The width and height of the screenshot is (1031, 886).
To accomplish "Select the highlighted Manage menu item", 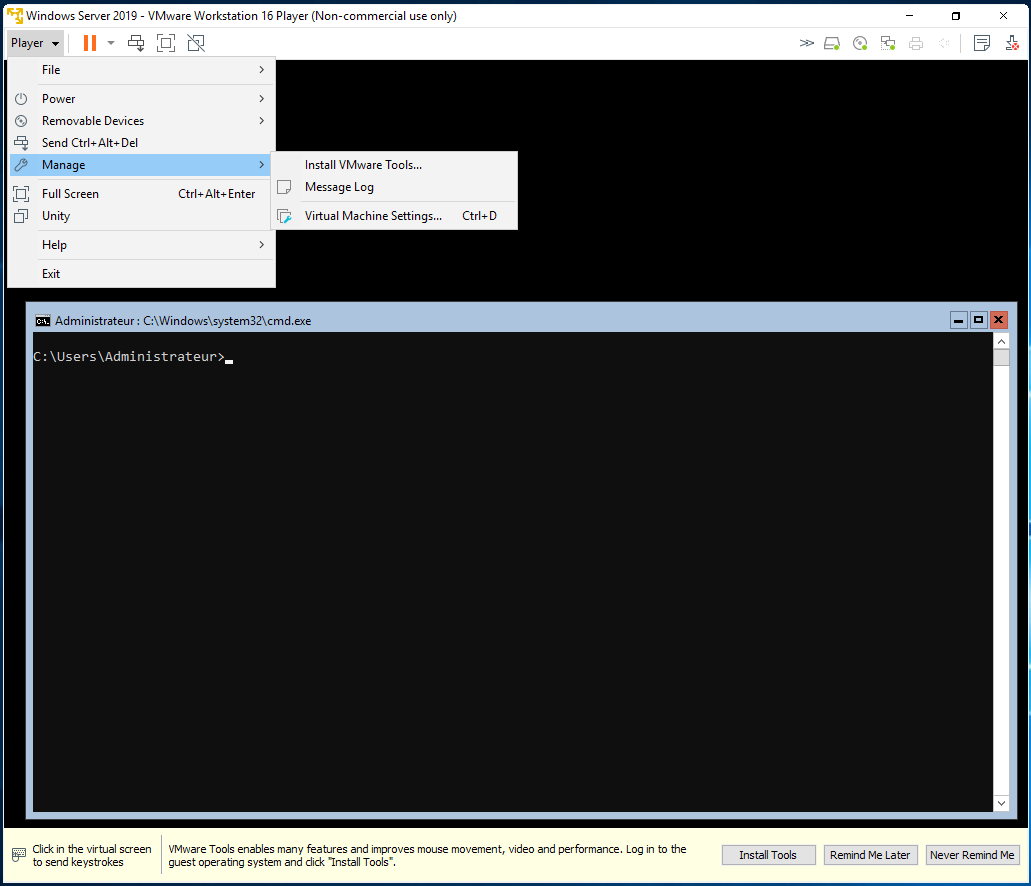I will coord(141,165).
